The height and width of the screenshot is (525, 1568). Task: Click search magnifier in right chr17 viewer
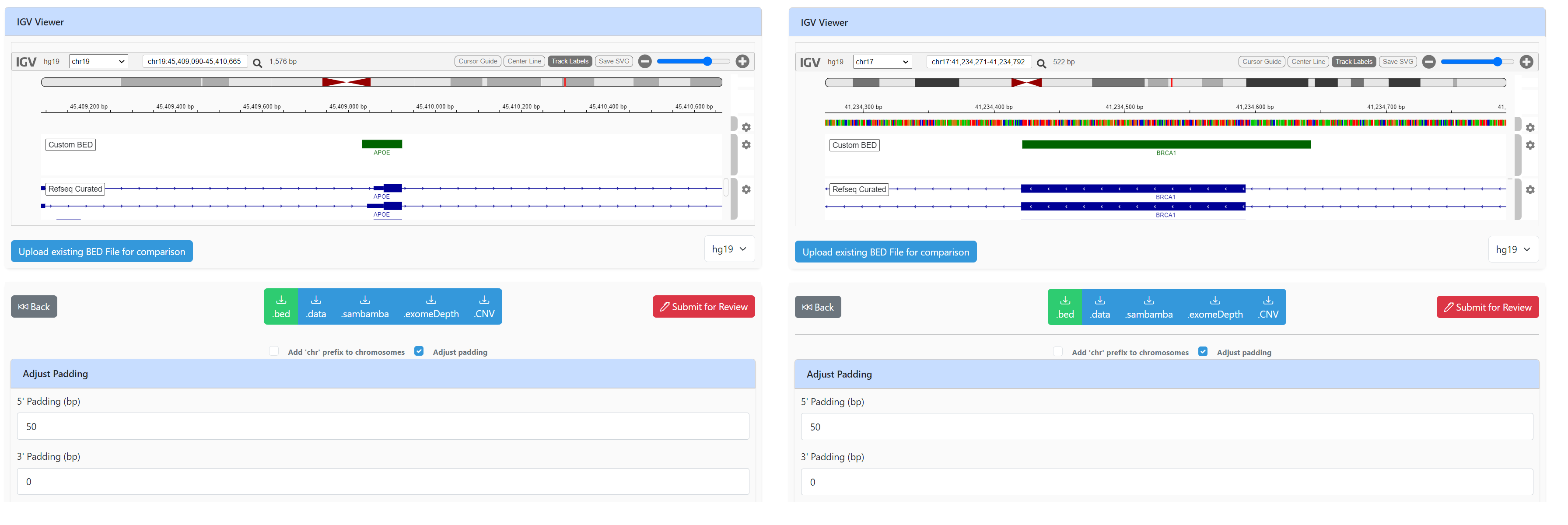pyautogui.click(x=1042, y=63)
